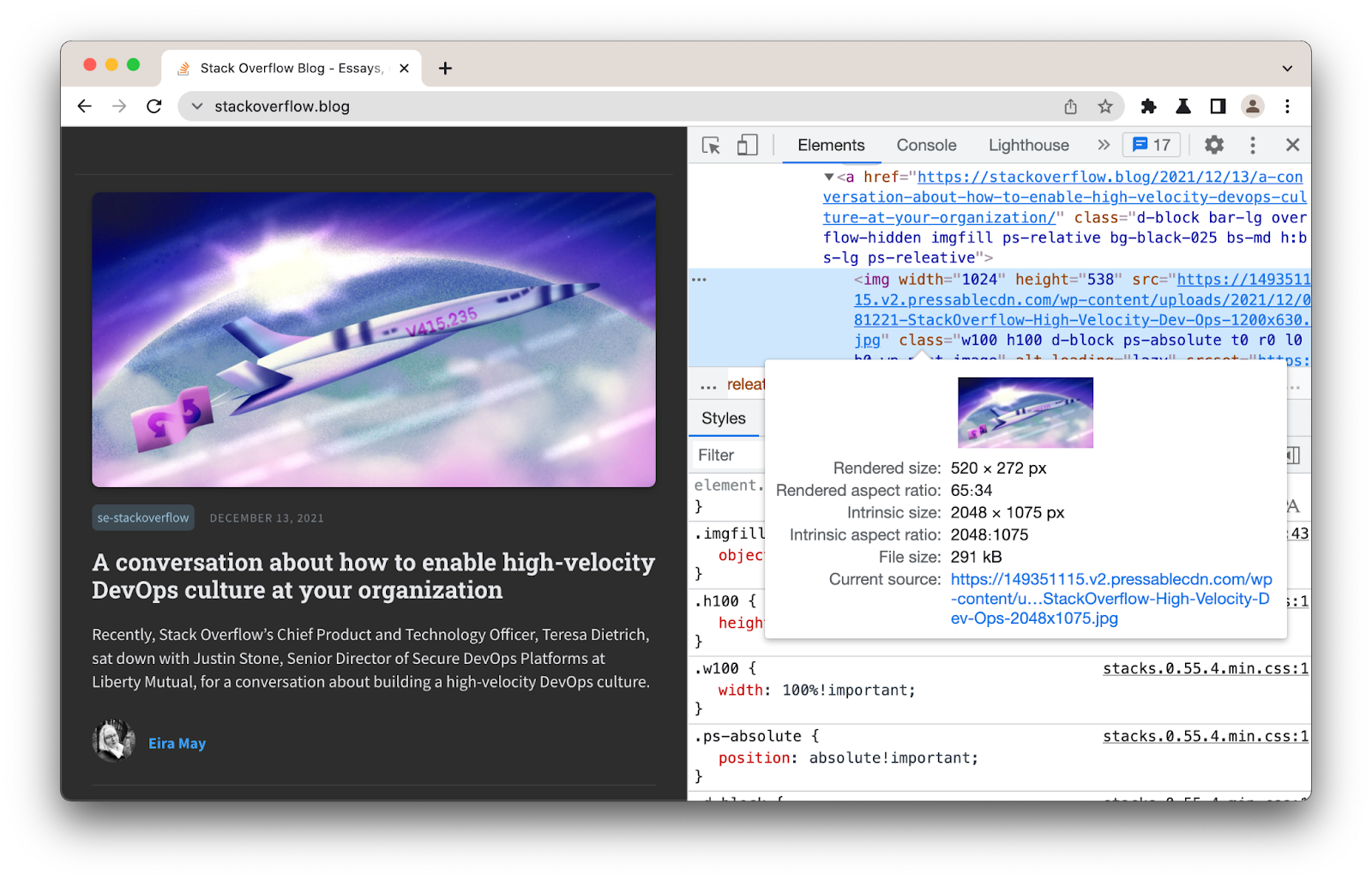Activate the inspect element picker icon
The height and width of the screenshot is (881, 1372).
pos(711,145)
